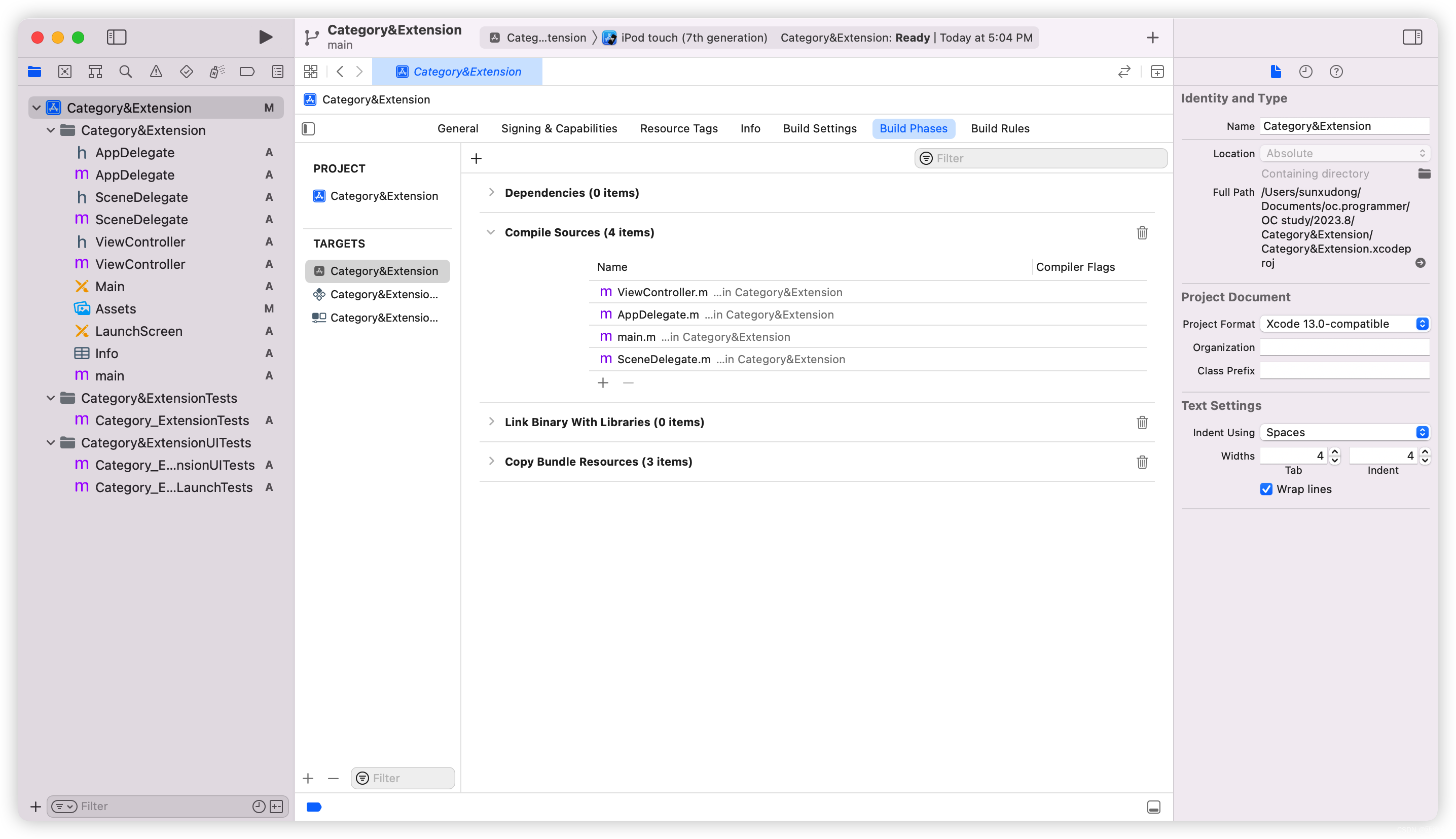Select the Build Settings tab
This screenshot has width=1456, height=839.
[x=820, y=128]
